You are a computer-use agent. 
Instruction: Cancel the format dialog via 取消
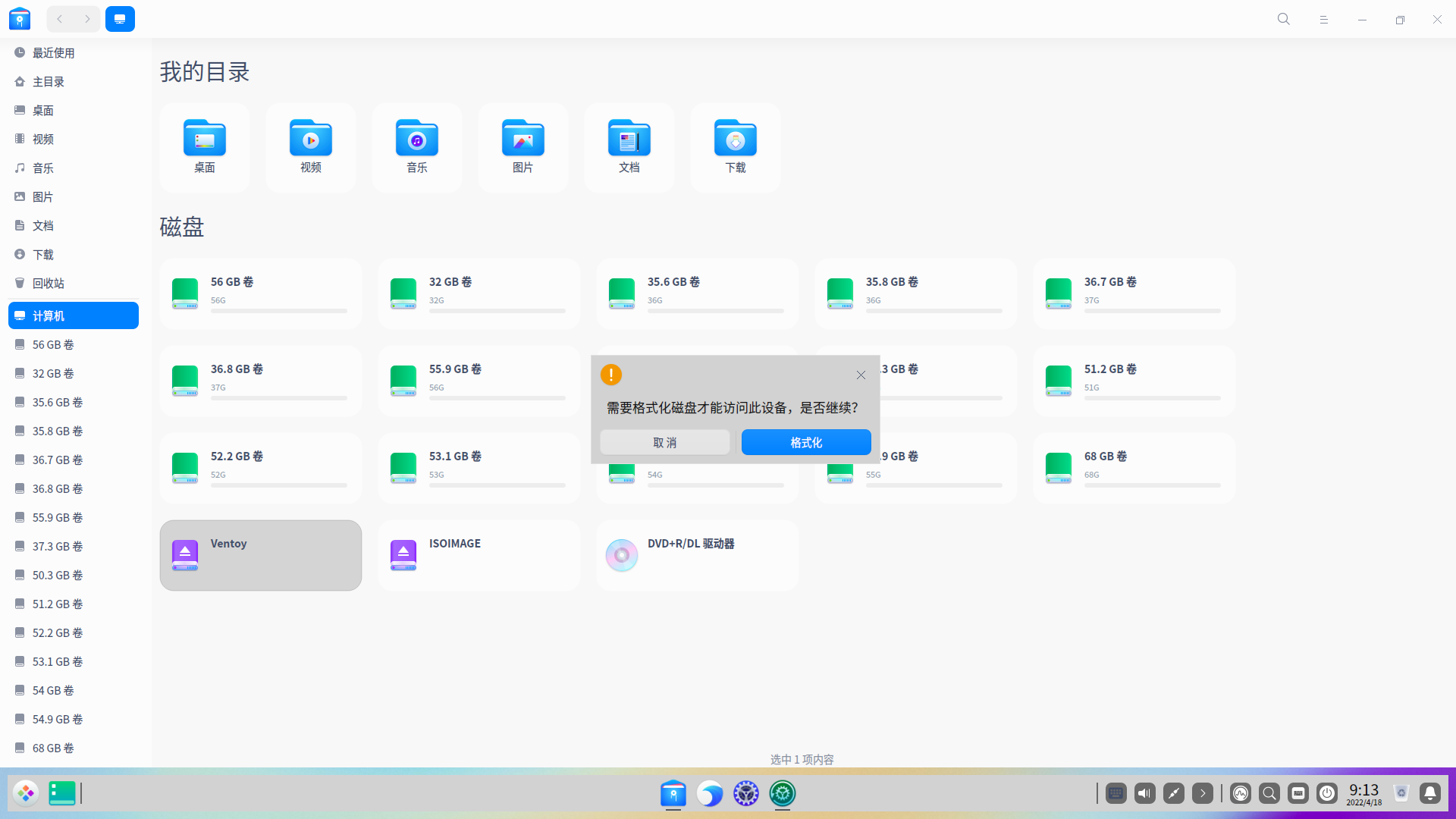[664, 442]
